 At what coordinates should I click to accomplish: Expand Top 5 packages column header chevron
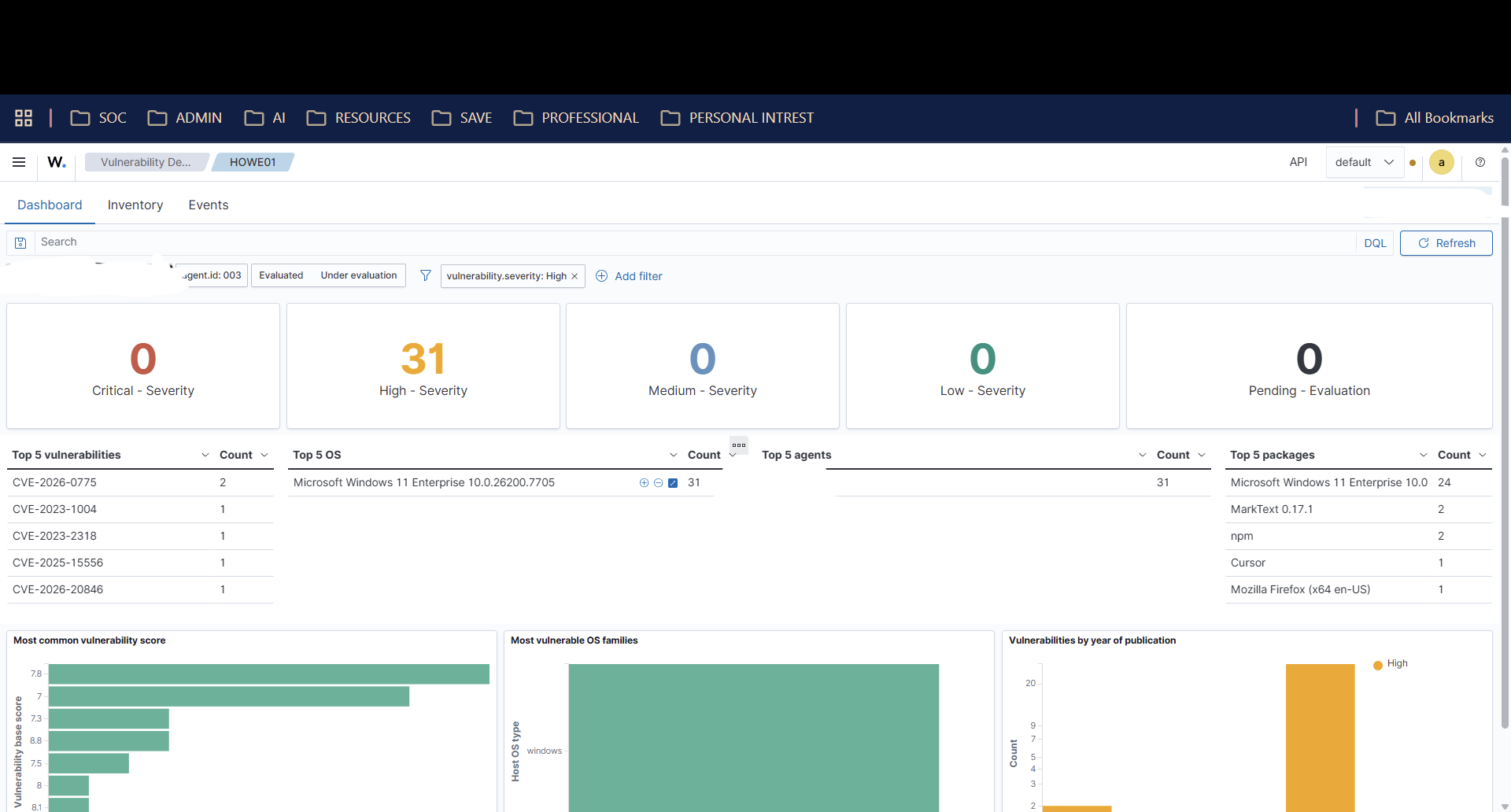point(1423,455)
